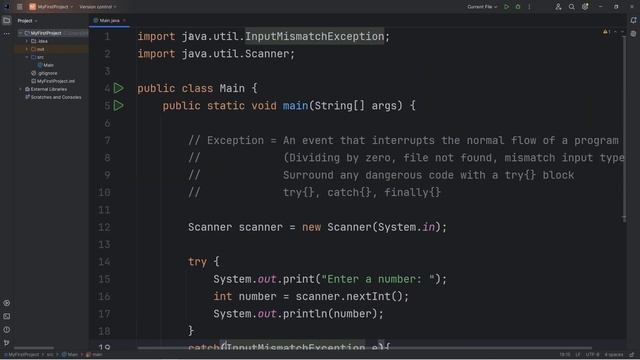Open the Code With Me collaboration icon
Viewport: 640px width, 360px height.
(558, 7)
